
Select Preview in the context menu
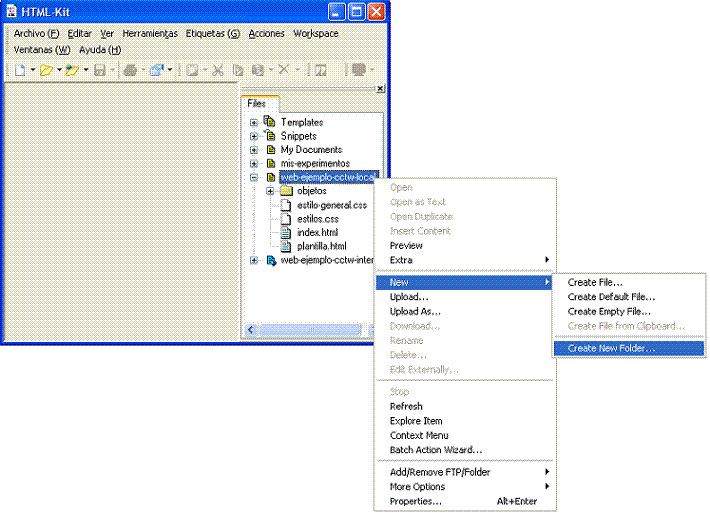tap(465, 245)
